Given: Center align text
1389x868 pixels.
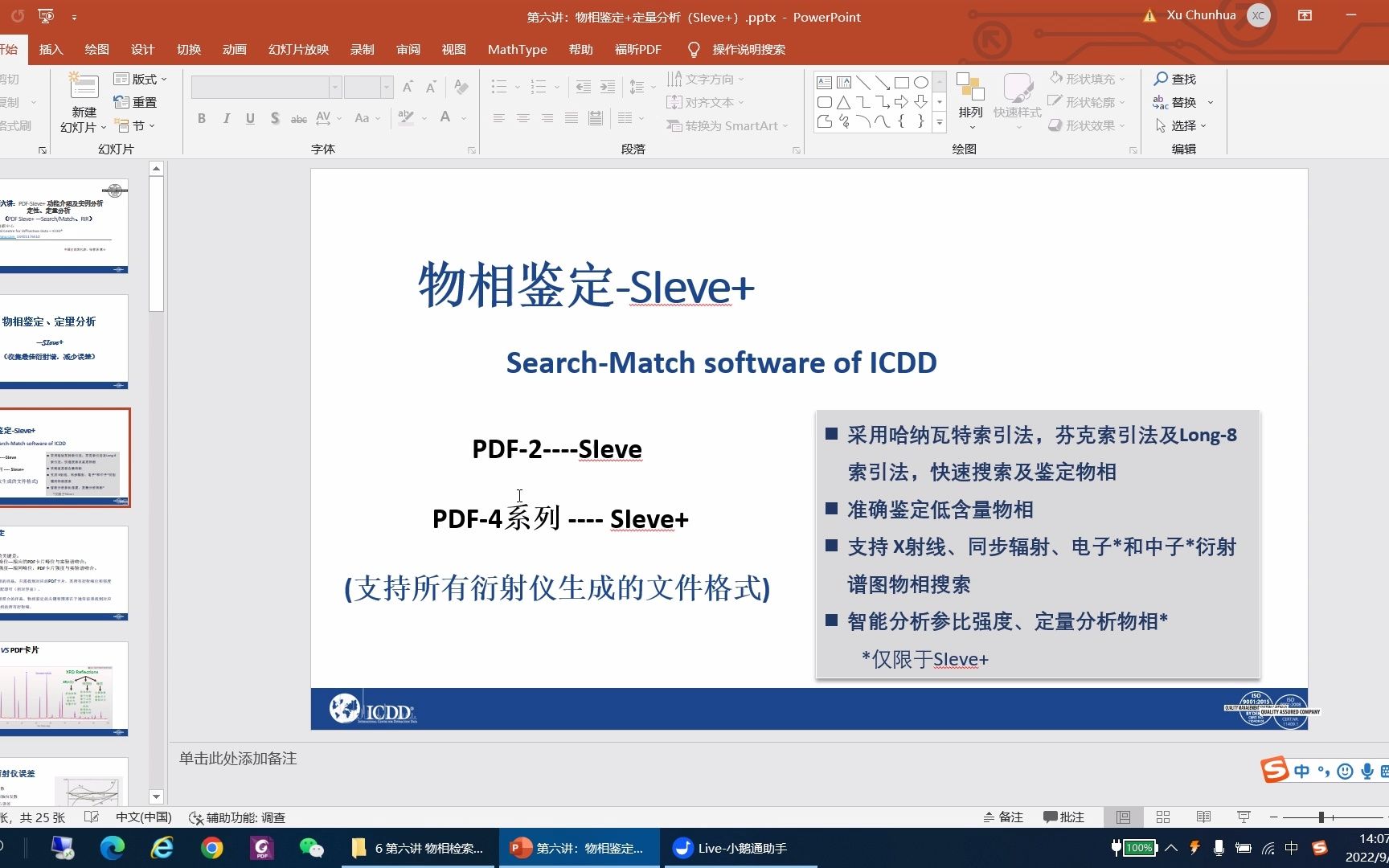Looking at the screenshot, I should point(522,118).
